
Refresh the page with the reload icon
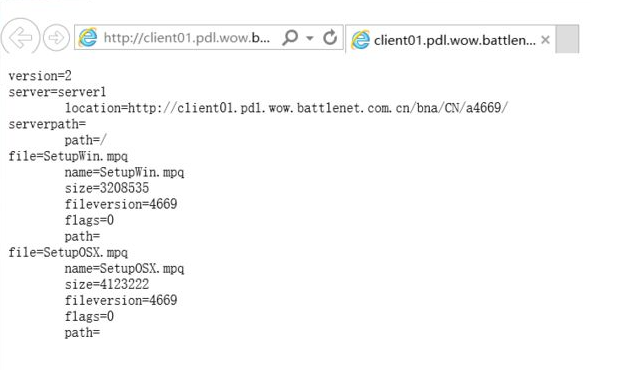pyautogui.click(x=330, y=38)
